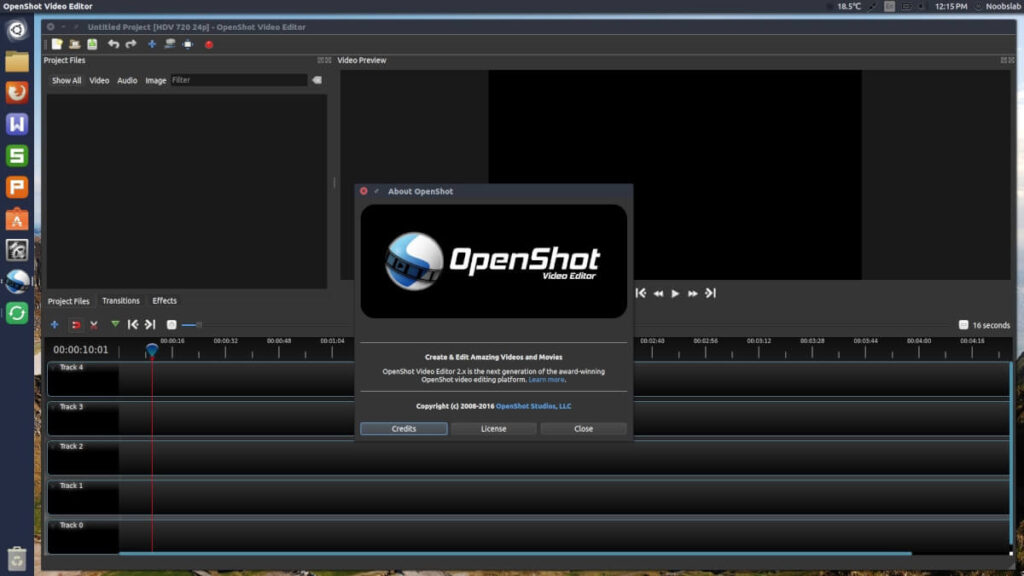
Task: Click the Save Project toolbar icon
Action: pos(92,44)
